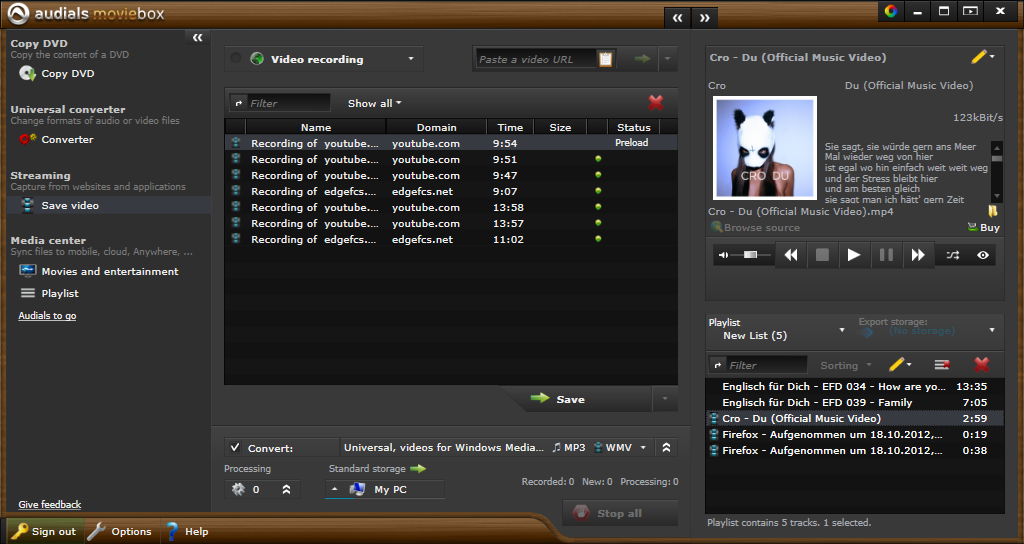Open Options with wrench icon
Viewport: 1024px width, 544px height.
pyautogui.click(x=120, y=532)
